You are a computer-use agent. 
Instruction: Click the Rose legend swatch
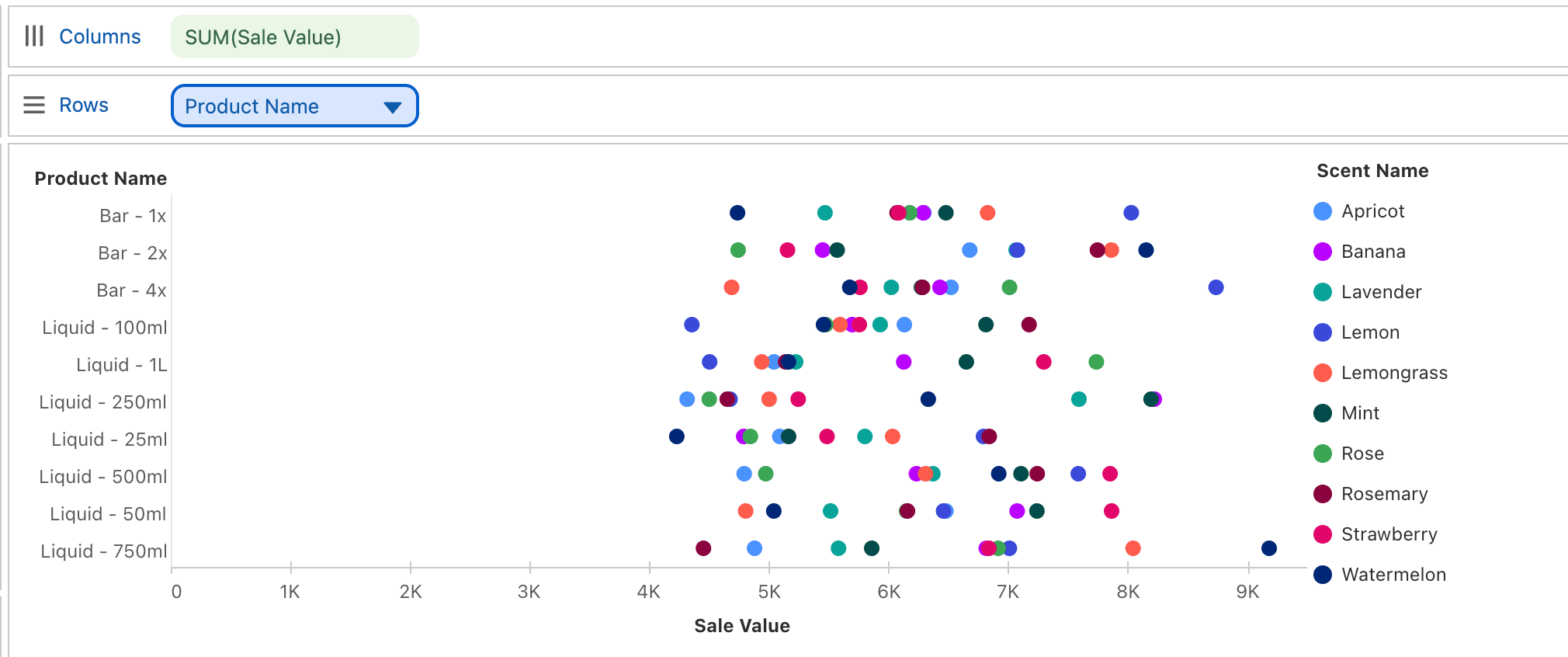pyautogui.click(x=1323, y=454)
